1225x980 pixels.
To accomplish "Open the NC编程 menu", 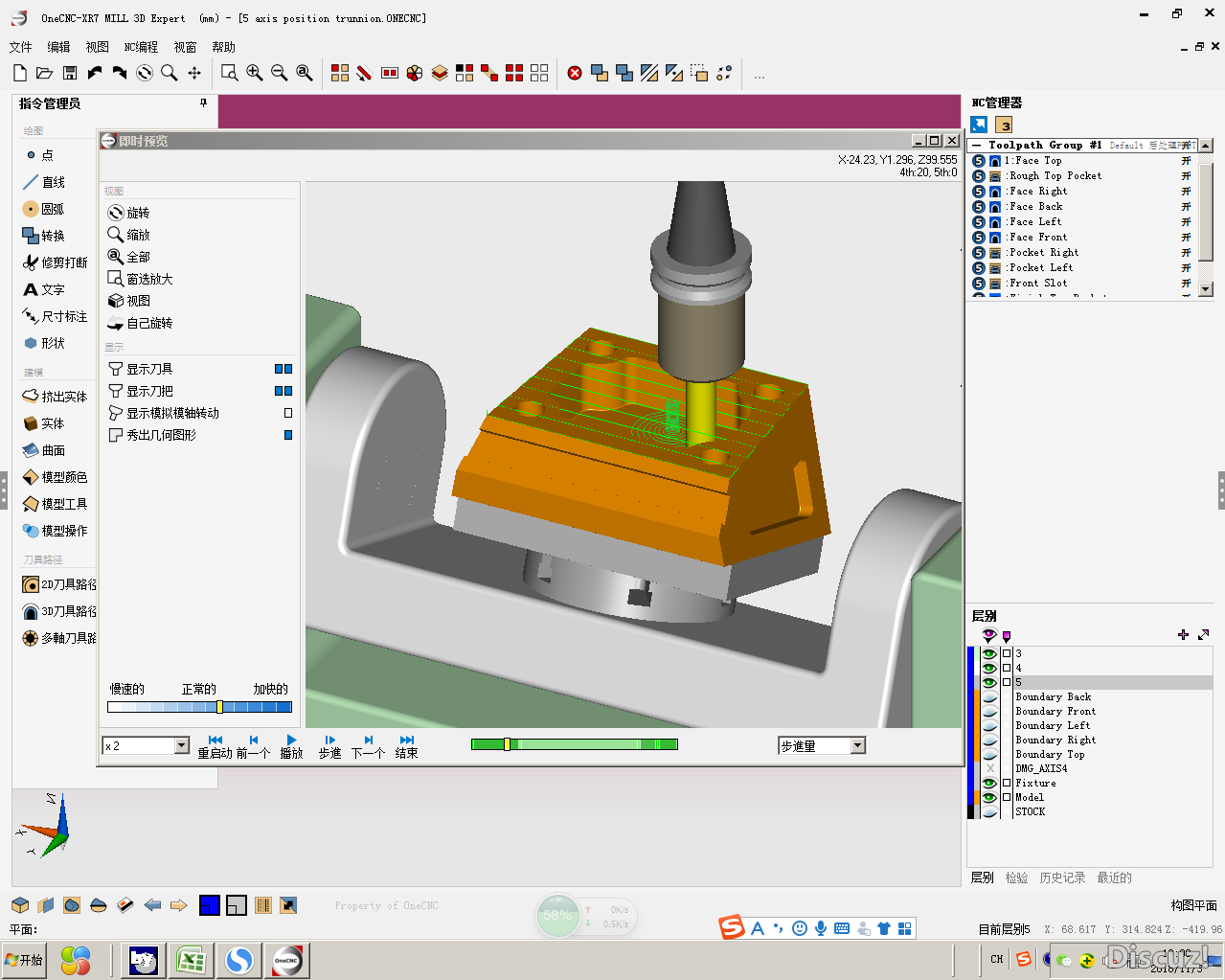I will [x=141, y=47].
